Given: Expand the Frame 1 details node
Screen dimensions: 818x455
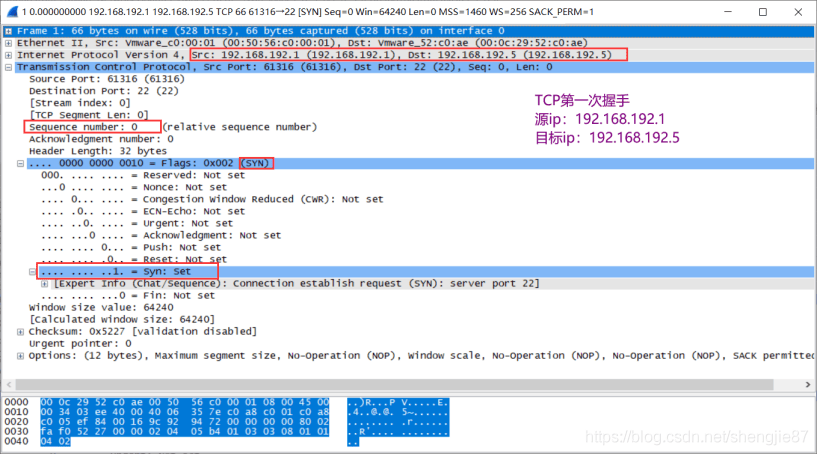Looking at the screenshot, I should pos(9,31).
